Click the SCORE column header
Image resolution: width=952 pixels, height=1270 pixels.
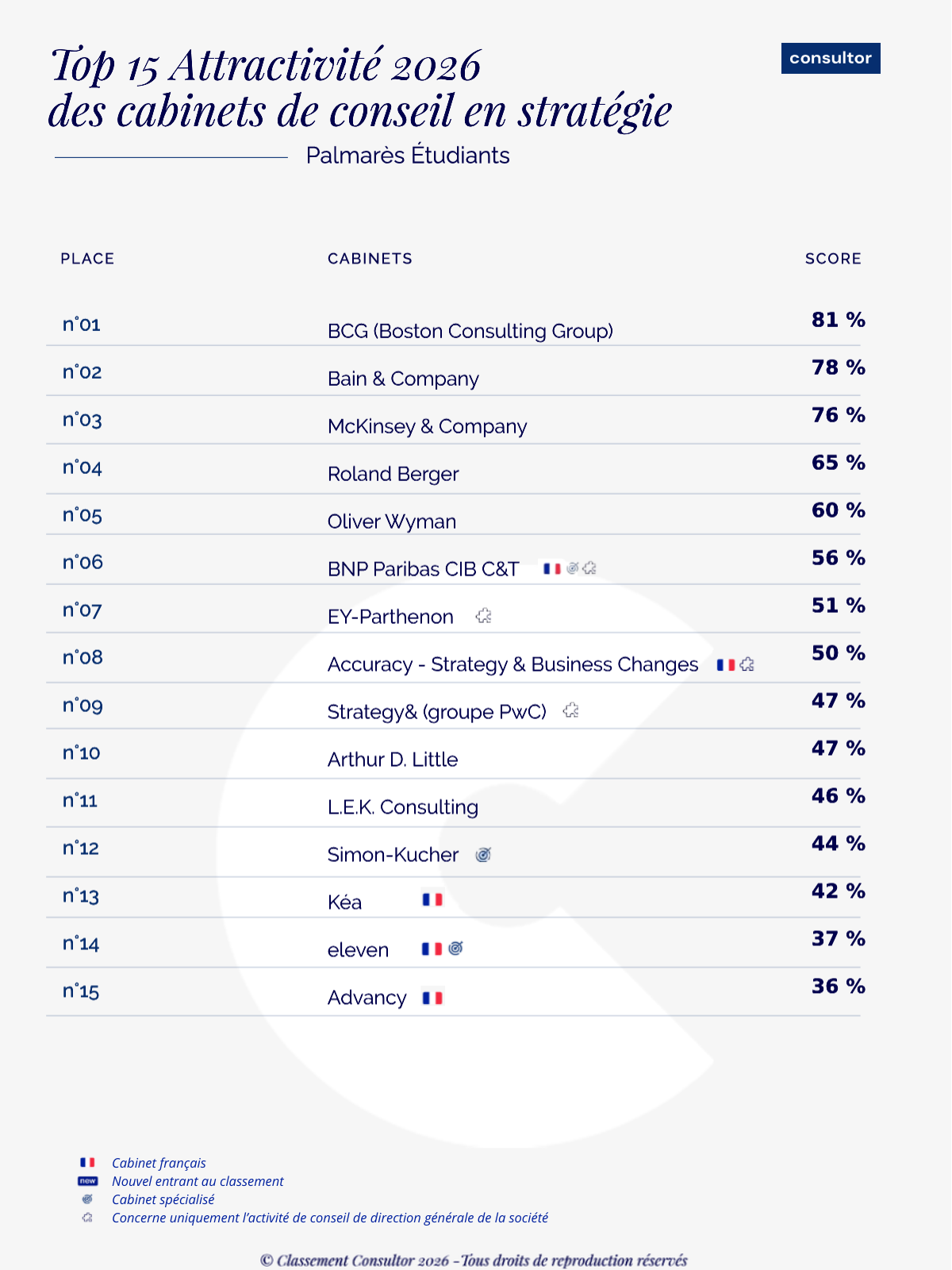833,259
